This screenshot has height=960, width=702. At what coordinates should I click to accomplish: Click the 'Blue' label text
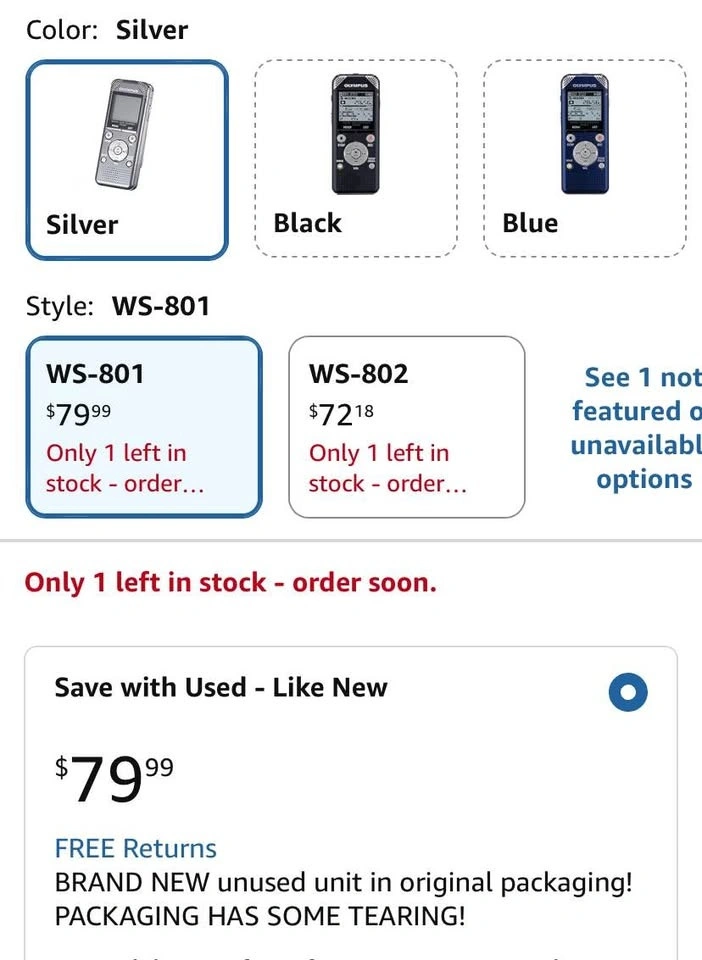point(530,223)
